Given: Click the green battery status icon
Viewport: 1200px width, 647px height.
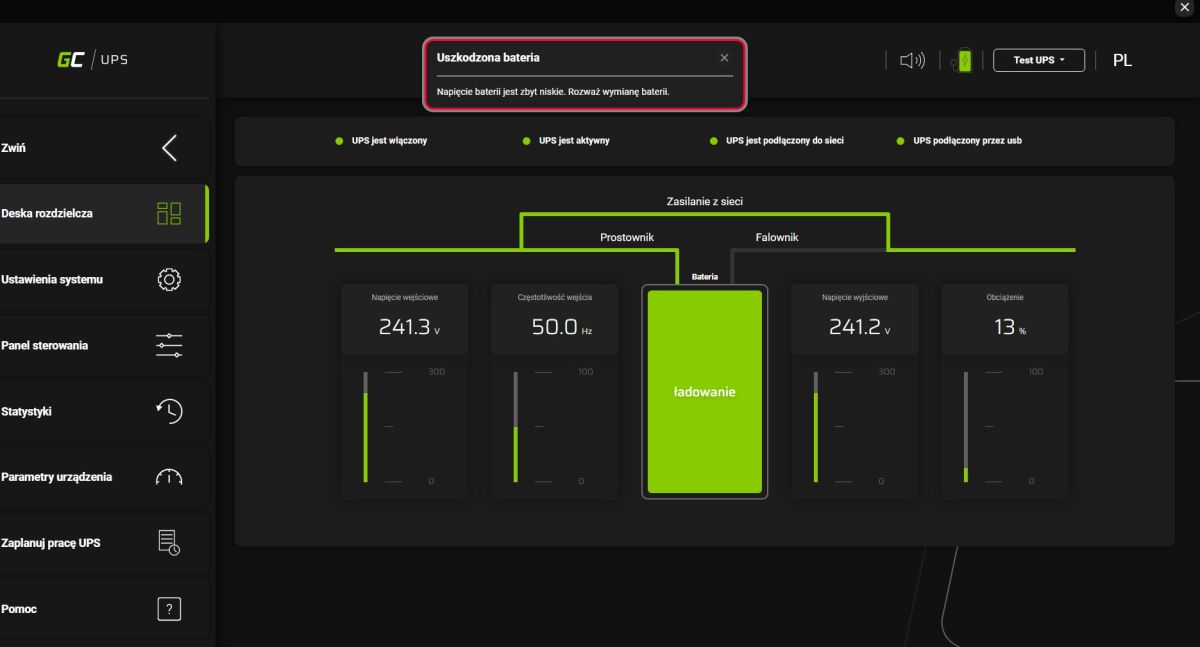Looking at the screenshot, I should point(961,60).
